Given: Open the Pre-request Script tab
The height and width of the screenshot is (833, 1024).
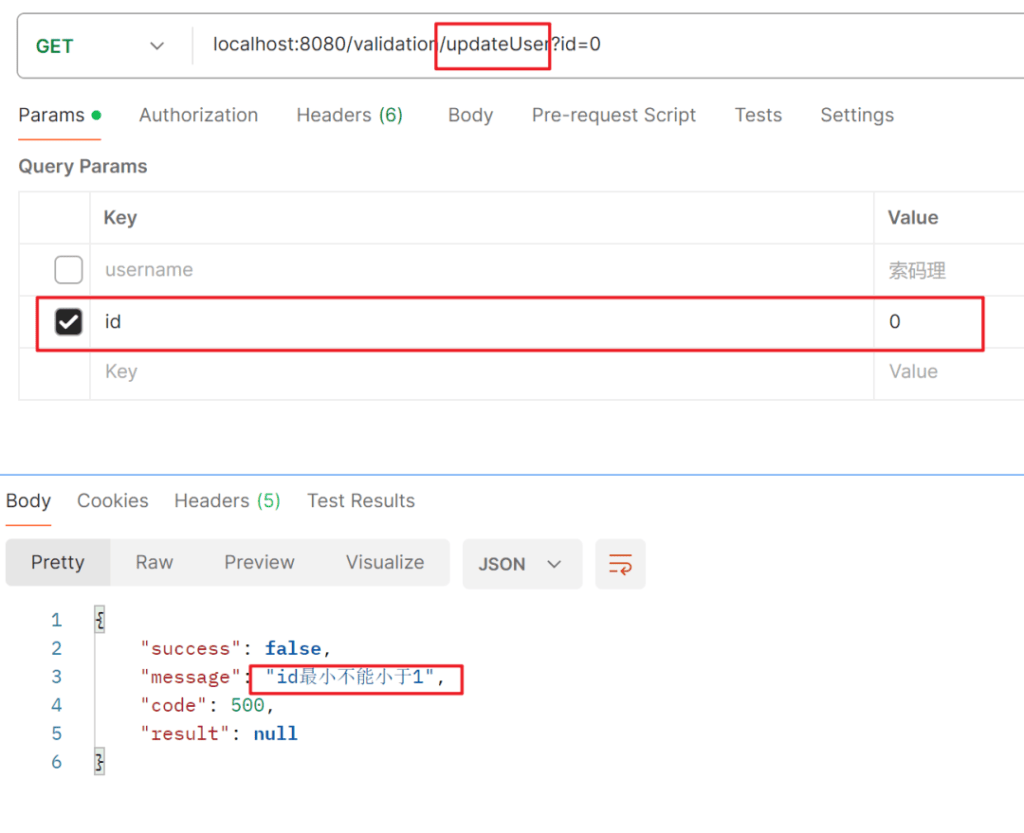Looking at the screenshot, I should (x=613, y=115).
